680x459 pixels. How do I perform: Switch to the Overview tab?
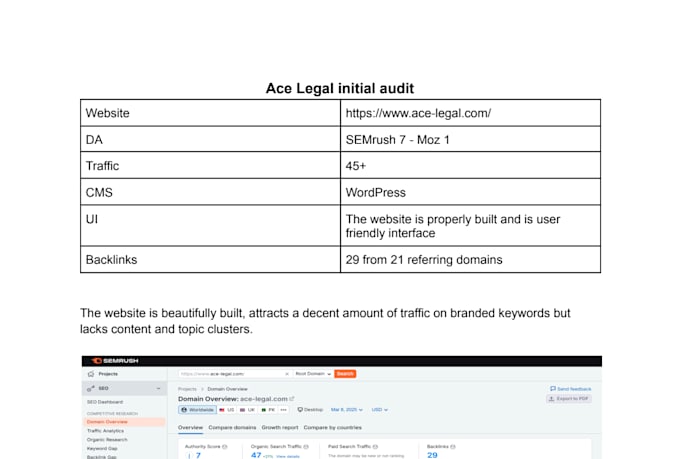click(190, 428)
